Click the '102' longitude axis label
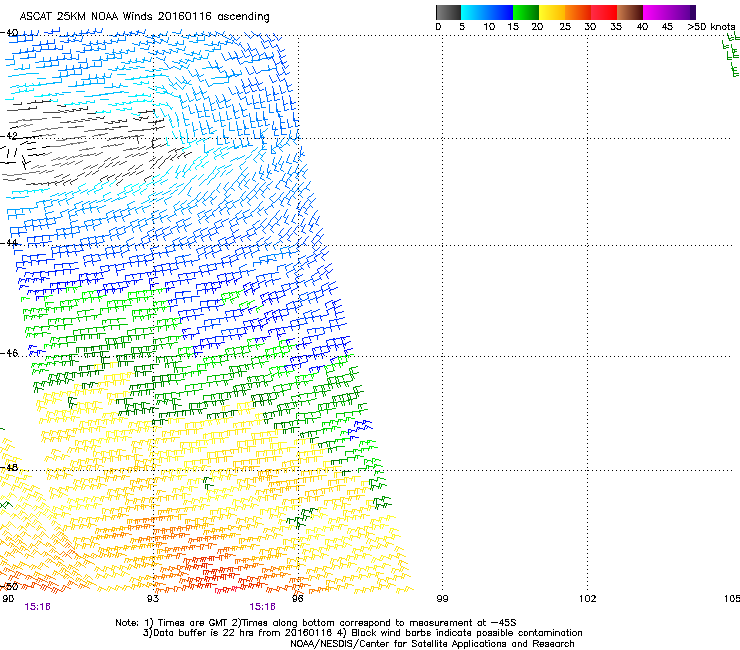Screen dimensions: 740x650 (x=588, y=599)
